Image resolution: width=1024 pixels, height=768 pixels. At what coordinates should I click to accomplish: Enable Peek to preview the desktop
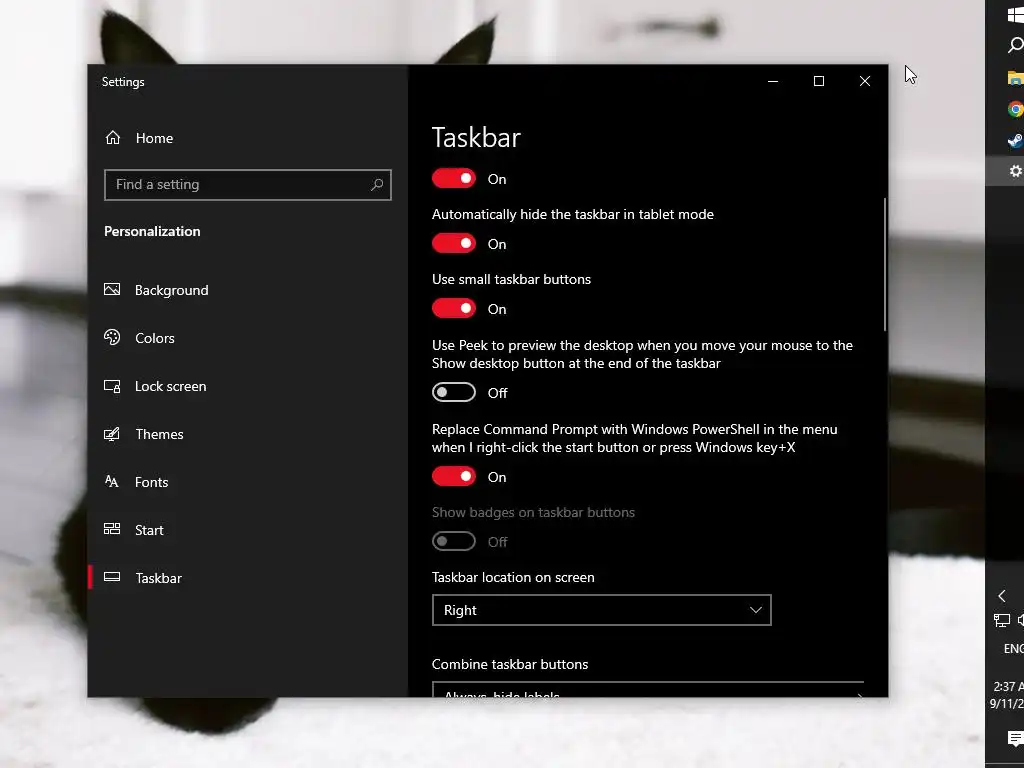[454, 392]
